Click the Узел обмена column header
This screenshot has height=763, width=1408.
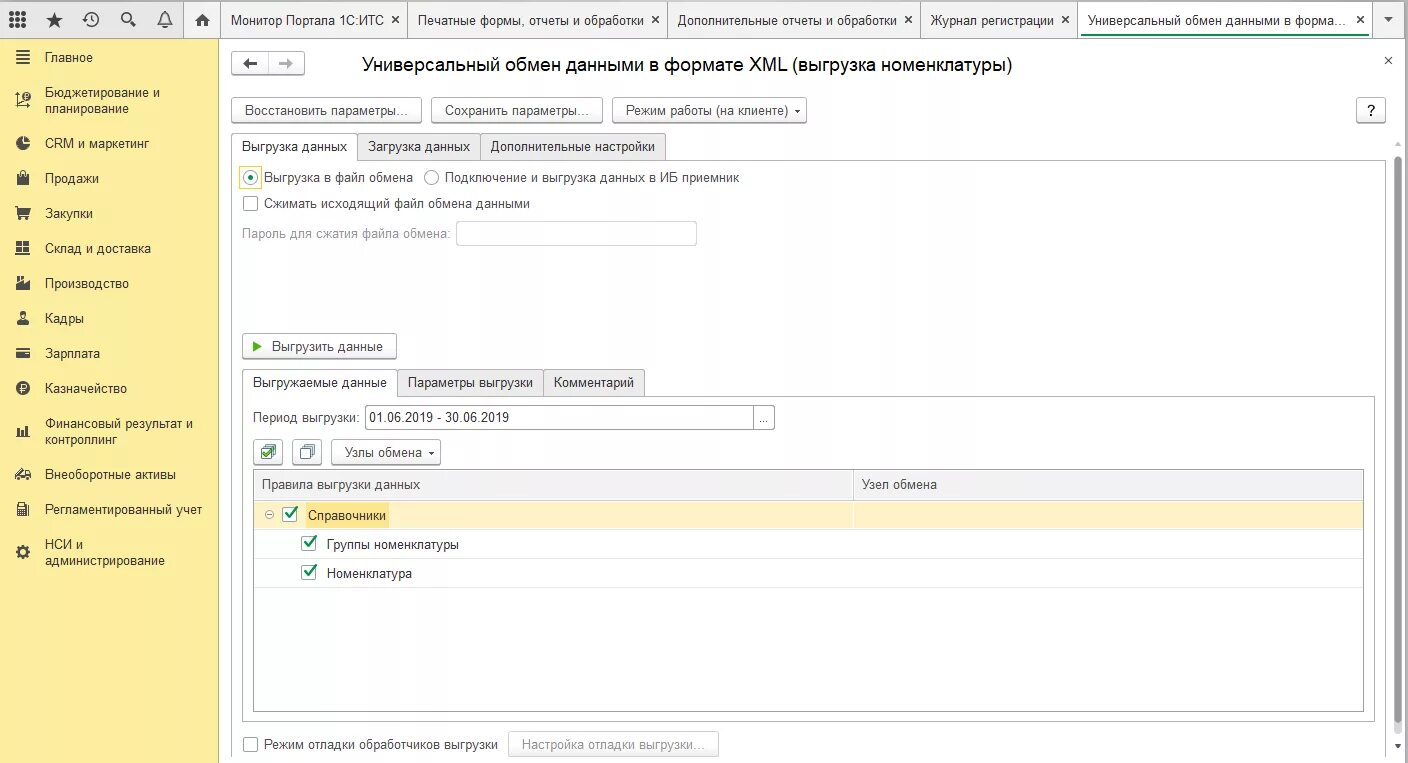(1107, 484)
